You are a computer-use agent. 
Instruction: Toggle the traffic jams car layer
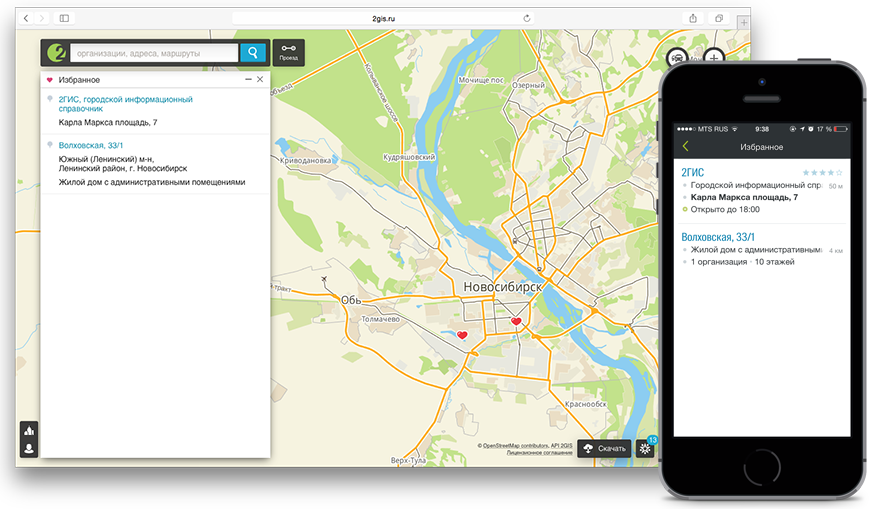[677, 57]
